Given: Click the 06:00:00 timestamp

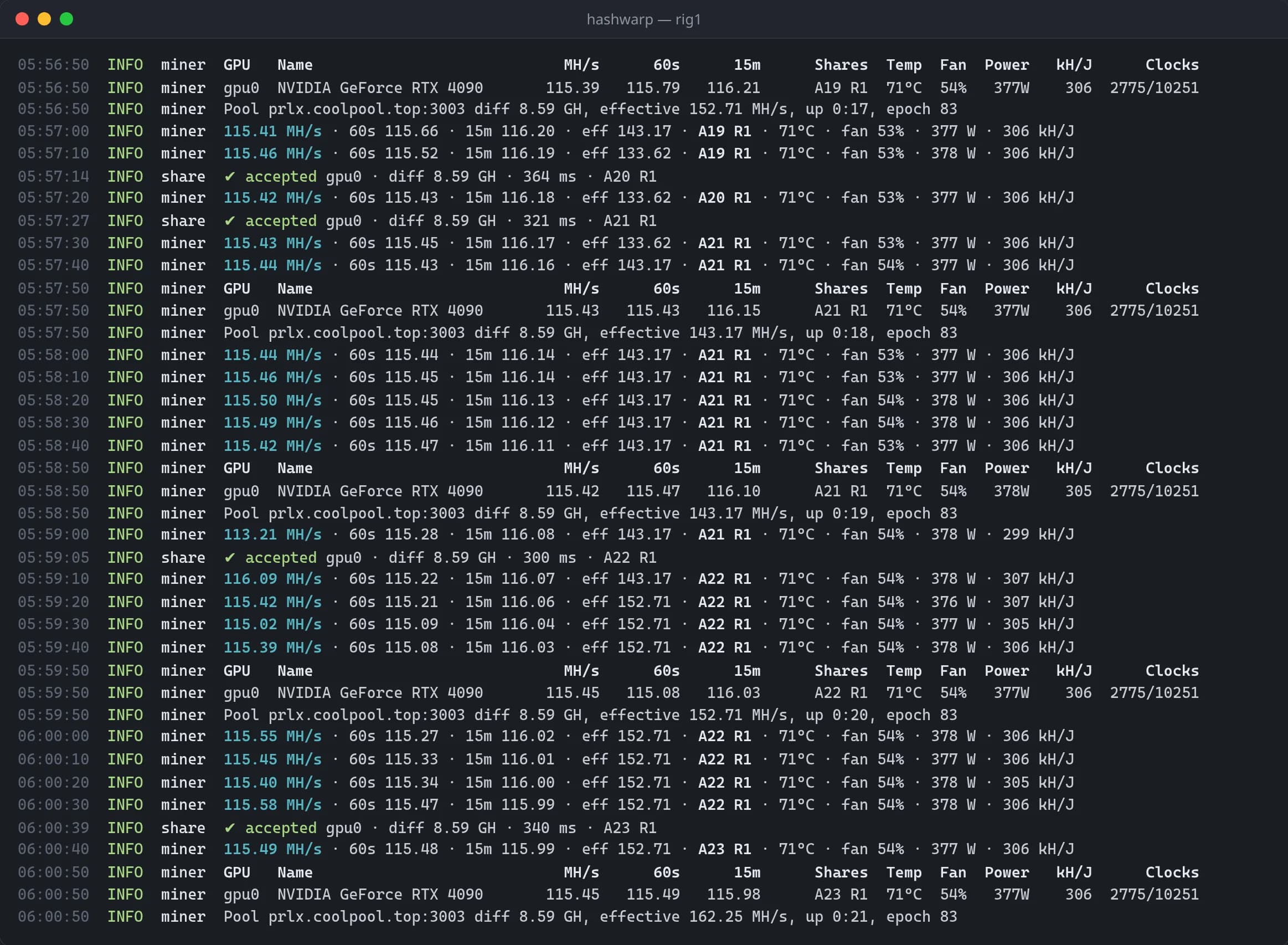Looking at the screenshot, I should tap(53, 736).
